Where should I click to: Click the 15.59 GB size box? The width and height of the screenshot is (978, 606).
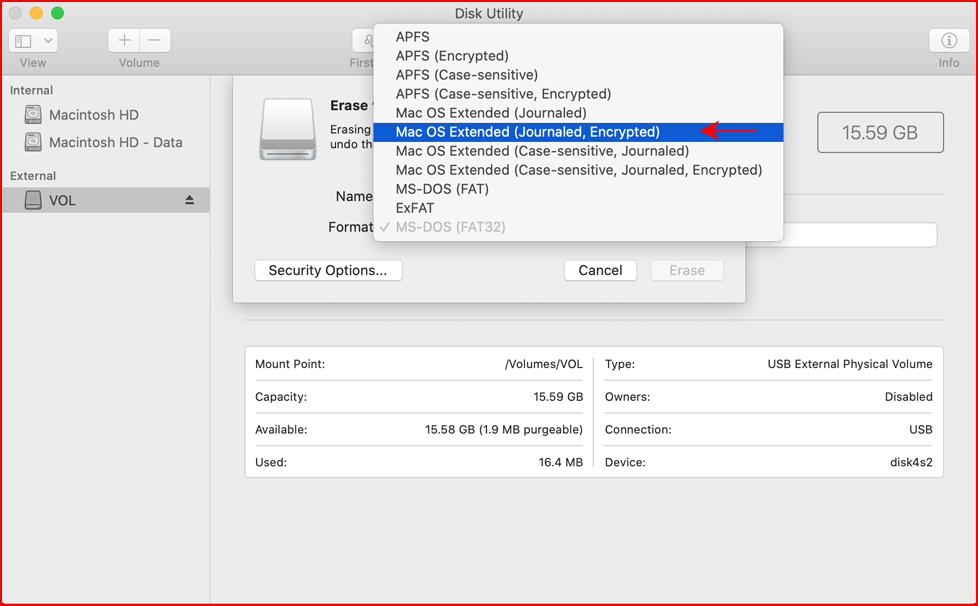[x=880, y=132]
